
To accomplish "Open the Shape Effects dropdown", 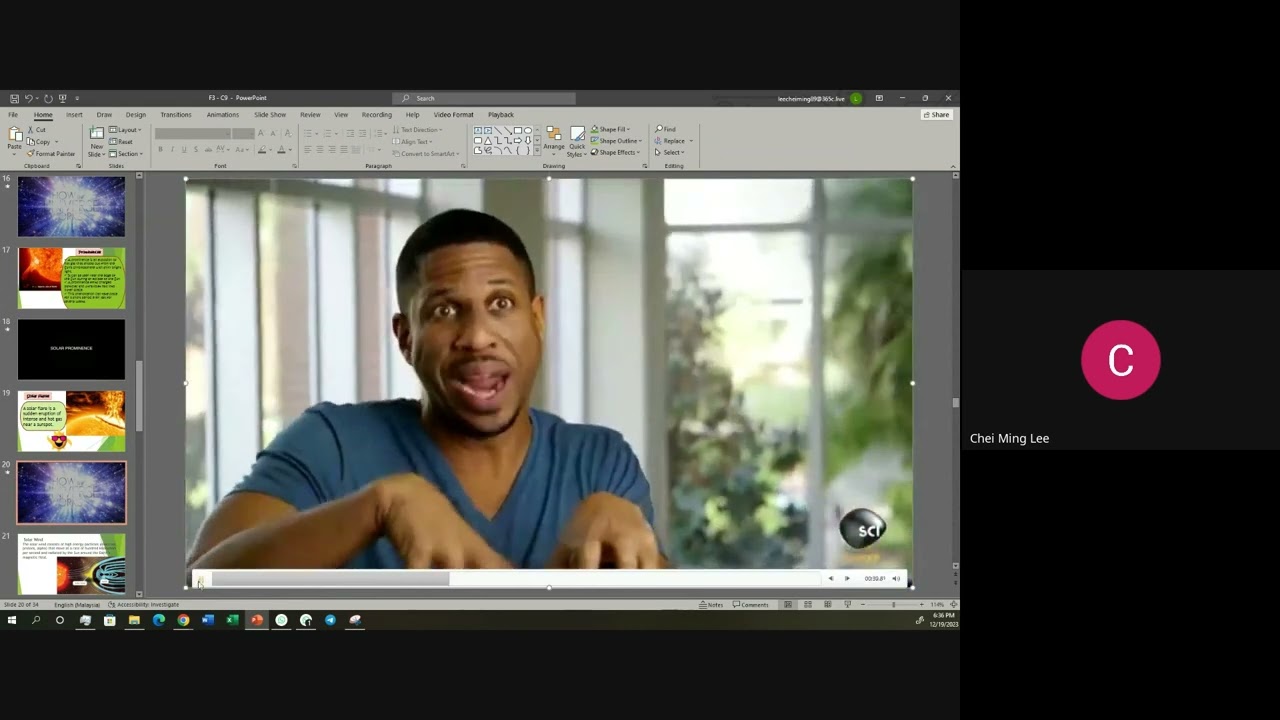I will coord(616,153).
